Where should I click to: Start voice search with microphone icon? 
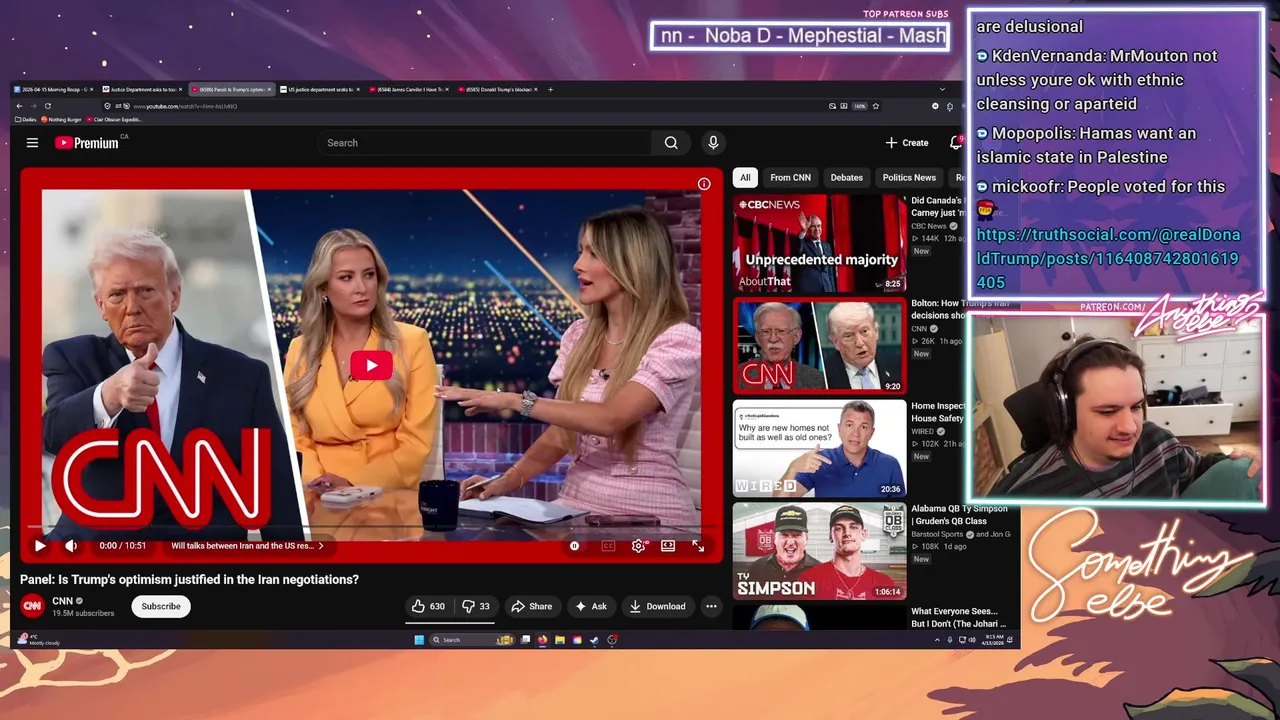click(x=713, y=143)
